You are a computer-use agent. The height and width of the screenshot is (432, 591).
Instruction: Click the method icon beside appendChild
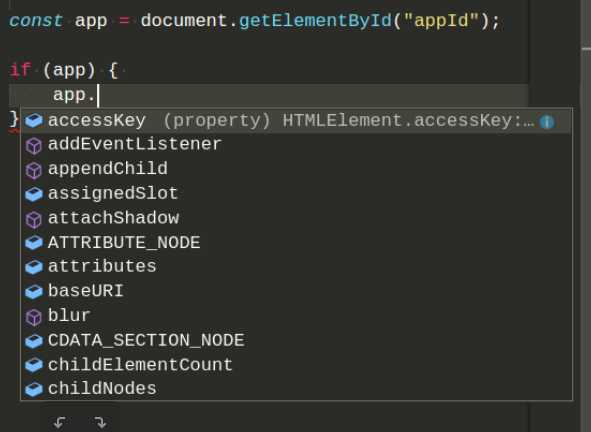34,170
